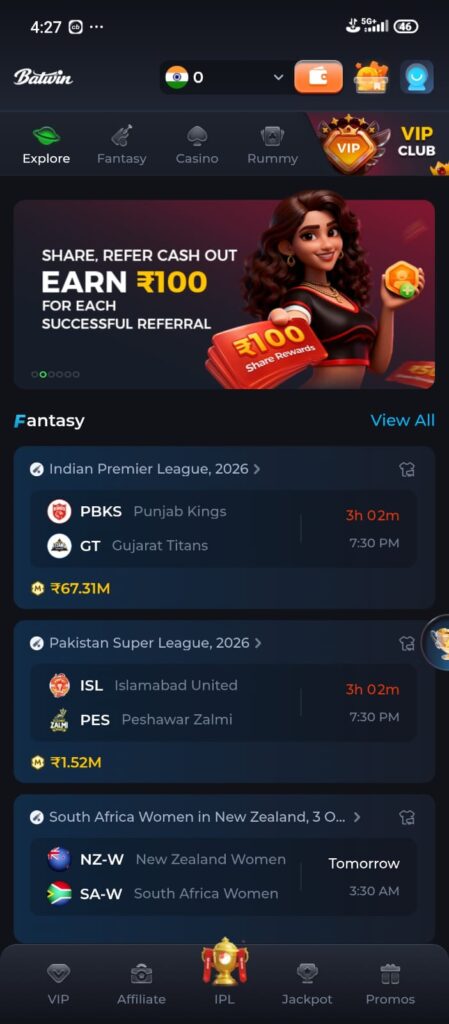Open the Earn ₹100 referral banner
The width and height of the screenshot is (449, 1024).
tap(224, 294)
